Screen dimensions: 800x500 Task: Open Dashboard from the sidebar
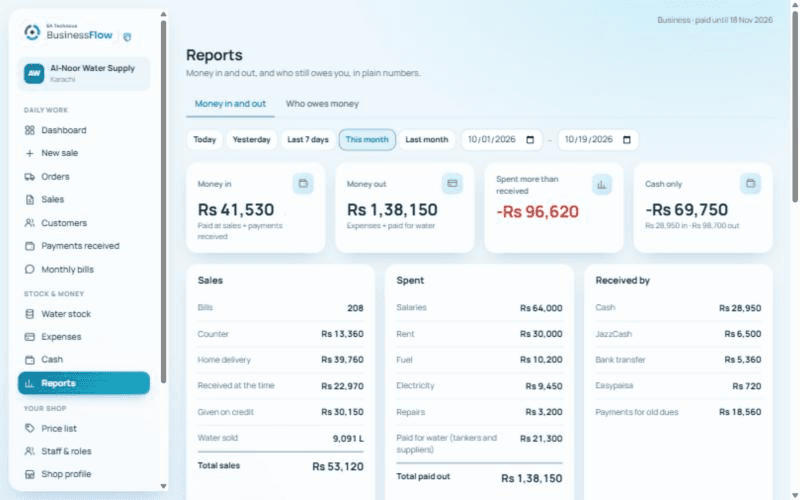[84, 130]
